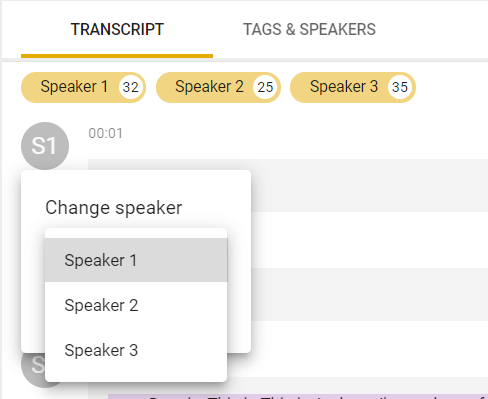This screenshot has height=399, width=488.
Task: Click the first gray transcript row
Action: tap(369, 185)
